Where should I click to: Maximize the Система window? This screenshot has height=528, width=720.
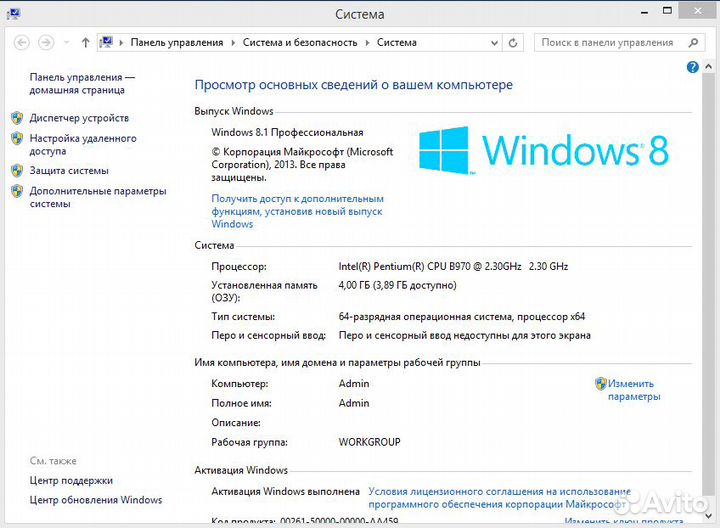667,11
